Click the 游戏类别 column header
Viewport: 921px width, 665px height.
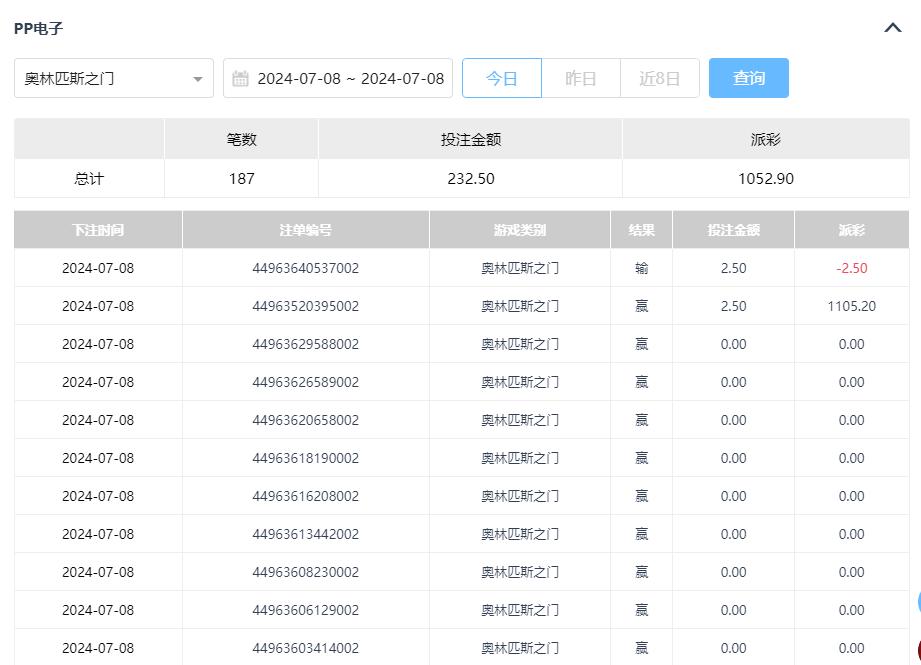(x=520, y=230)
